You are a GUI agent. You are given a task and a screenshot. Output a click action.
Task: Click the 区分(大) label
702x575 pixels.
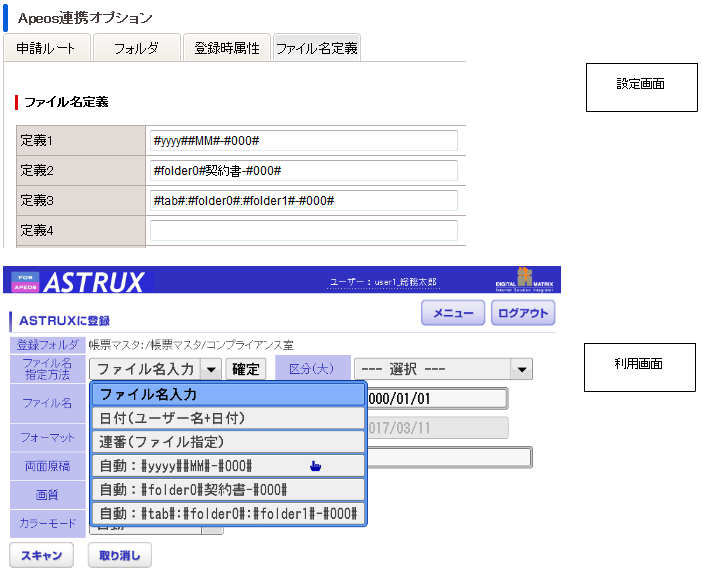click(x=312, y=369)
